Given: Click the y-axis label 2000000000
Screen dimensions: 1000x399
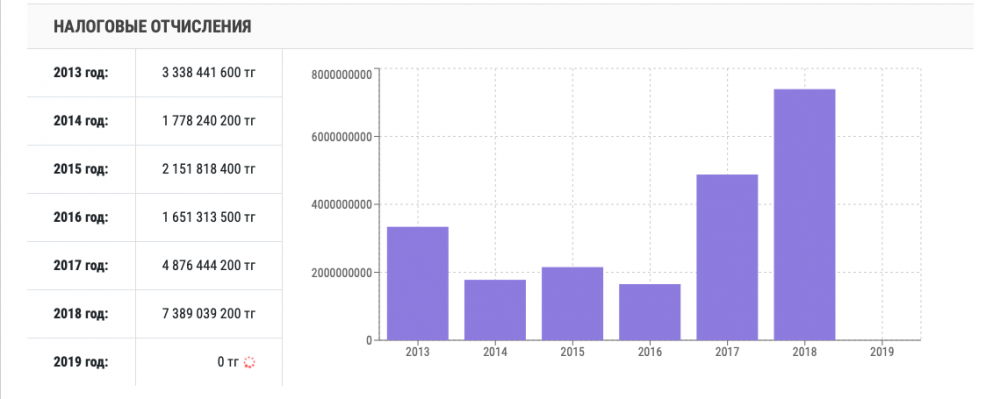Looking at the screenshot, I should pyautogui.click(x=341, y=273).
